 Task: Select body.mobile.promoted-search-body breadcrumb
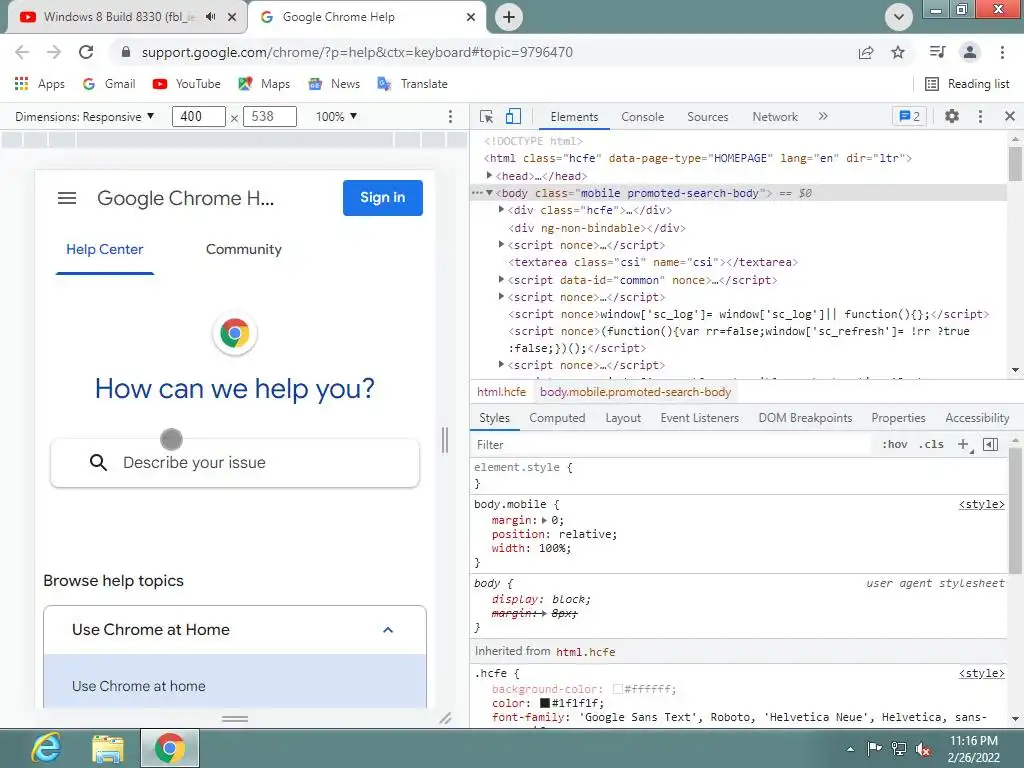(x=635, y=392)
